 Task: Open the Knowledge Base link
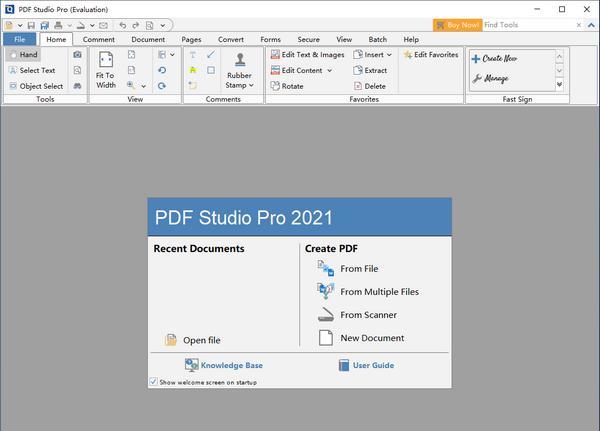coord(224,365)
